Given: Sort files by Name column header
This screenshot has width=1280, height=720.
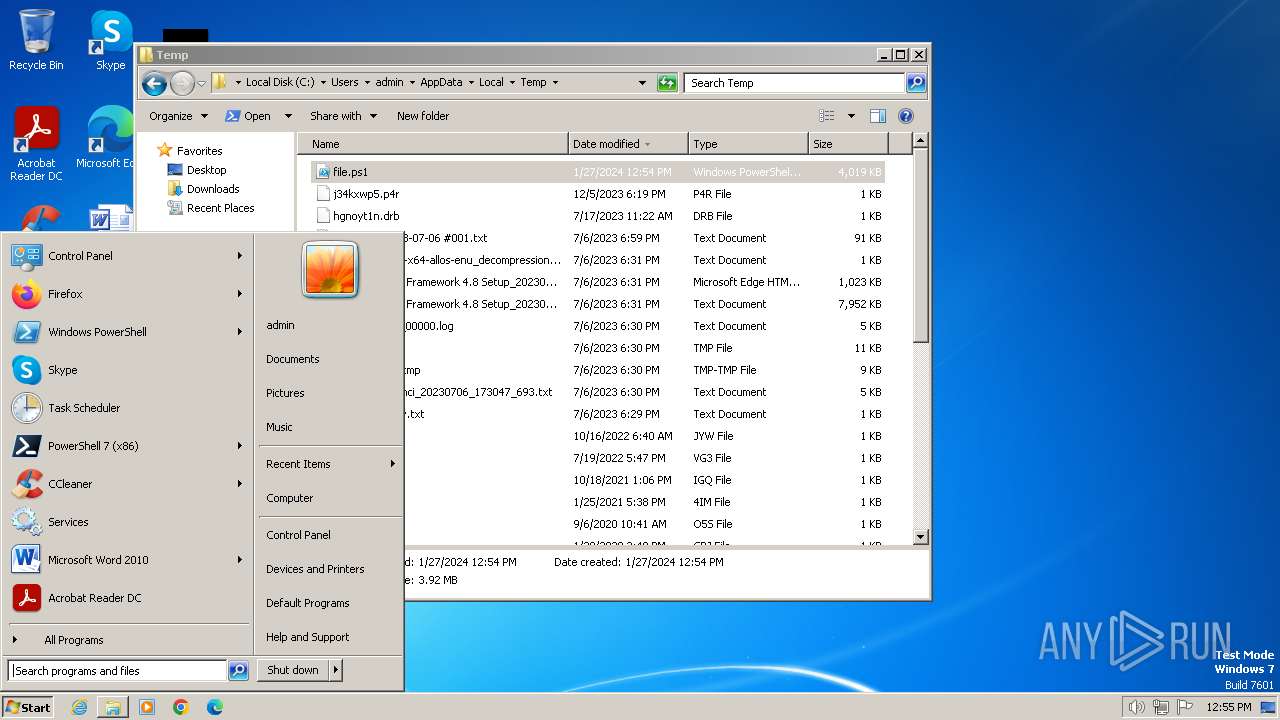Looking at the screenshot, I should (433, 144).
